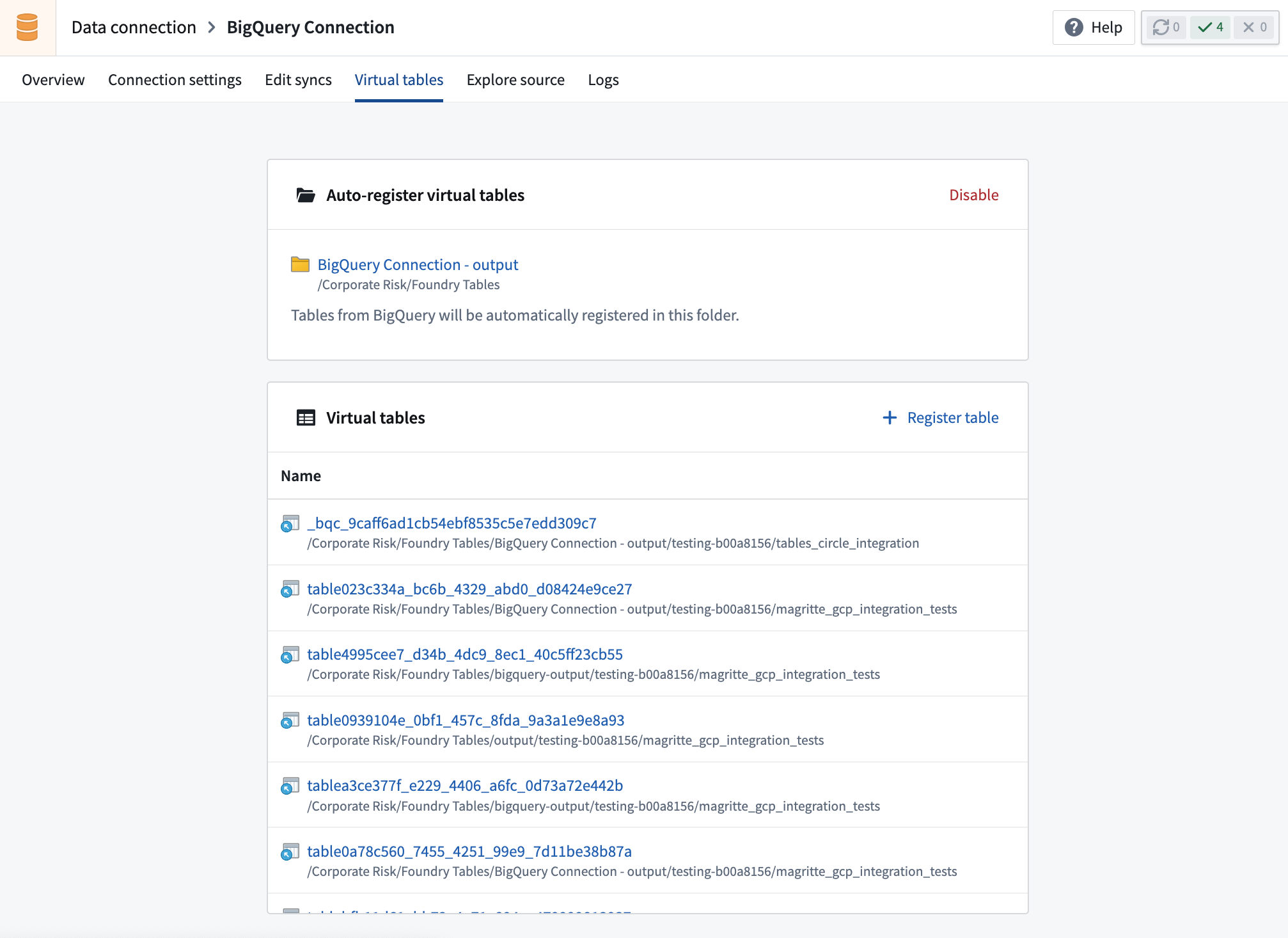Click virtual table icon for _bqc_9caff6ad1cb54ebf8535c5e7edd309c7
1288x938 pixels.
(x=290, y=523)
